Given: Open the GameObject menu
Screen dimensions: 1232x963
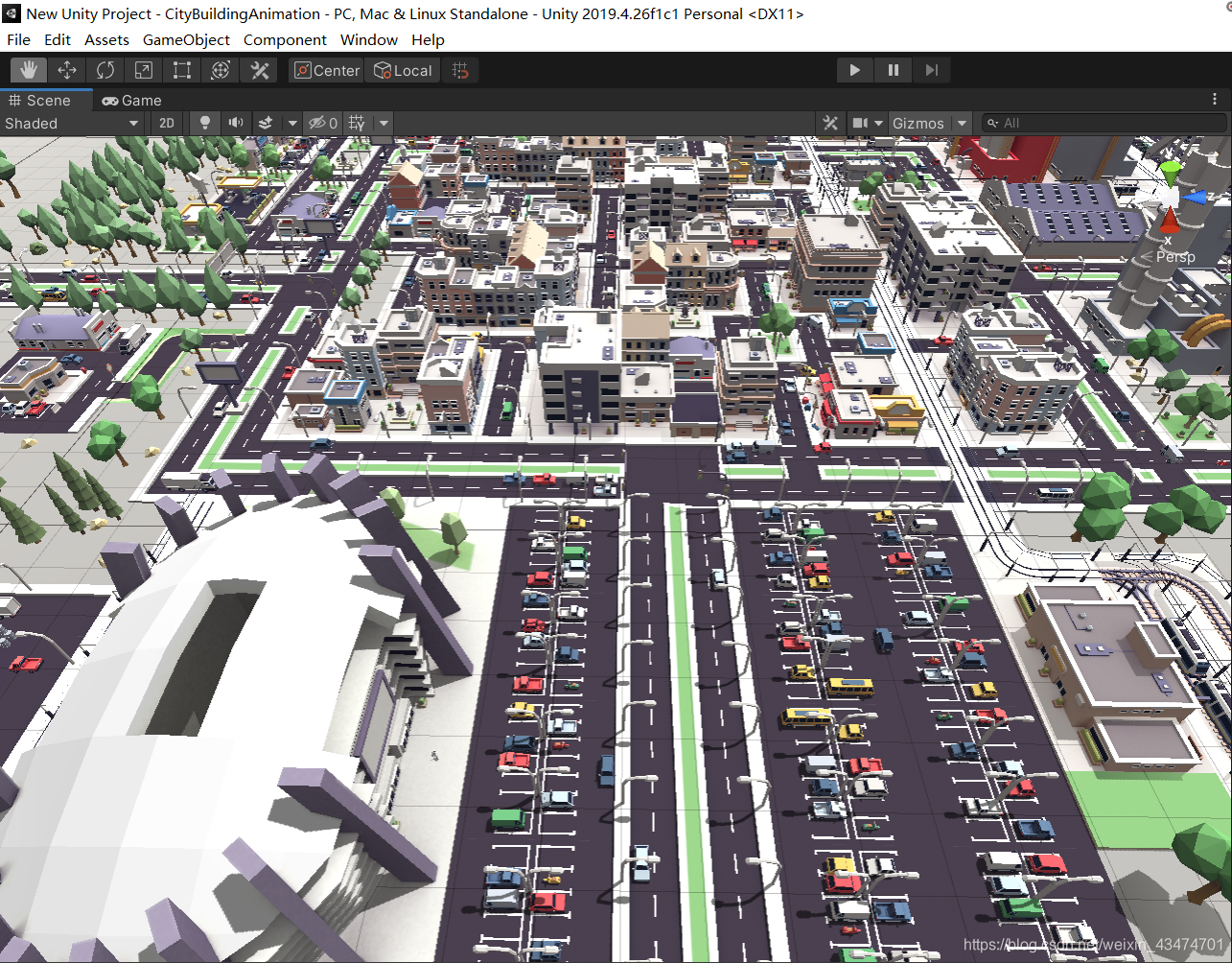Looking at the screenshot, I should [x=186, y=39].
